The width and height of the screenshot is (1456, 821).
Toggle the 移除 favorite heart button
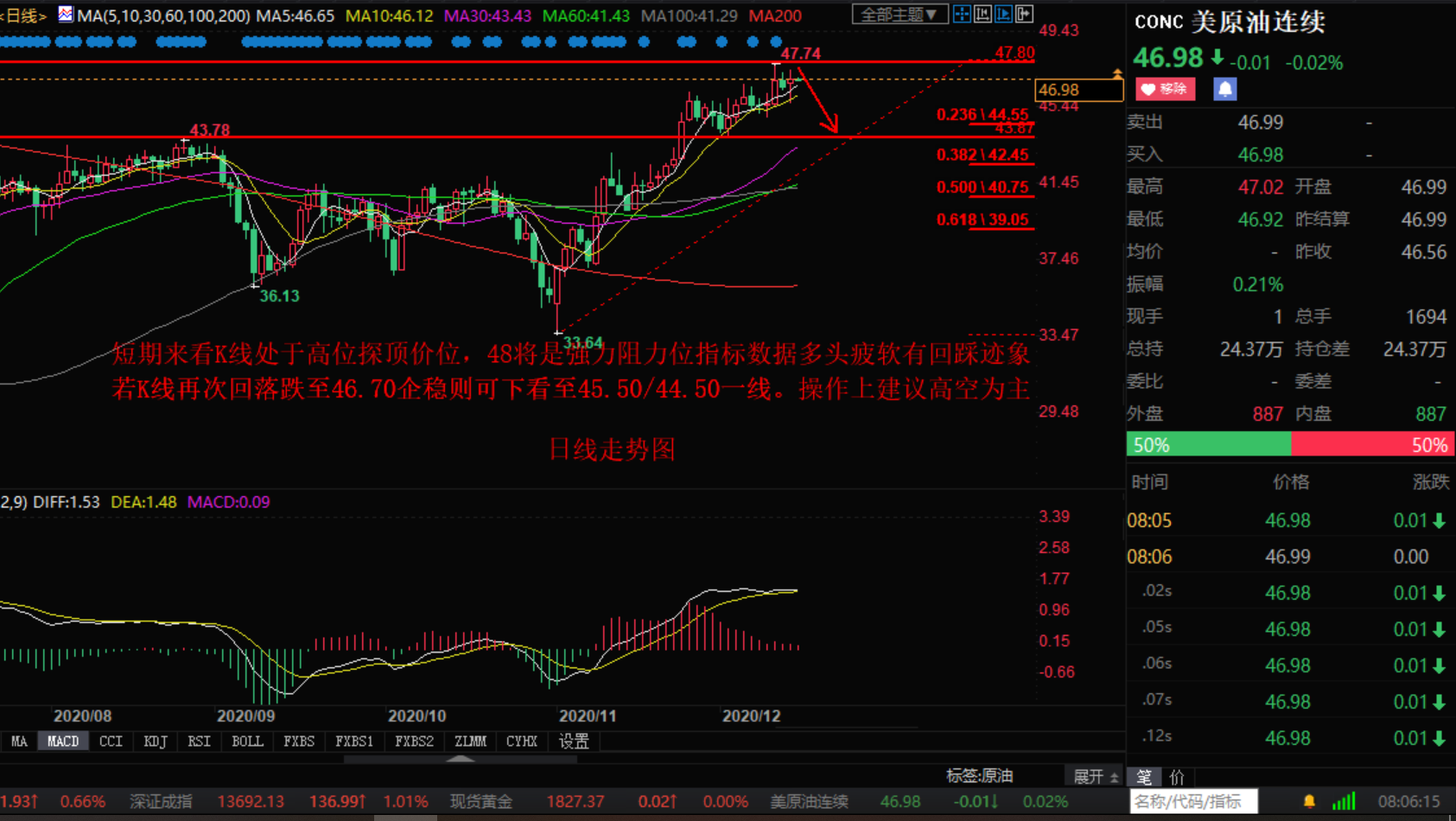point(1165,89)
